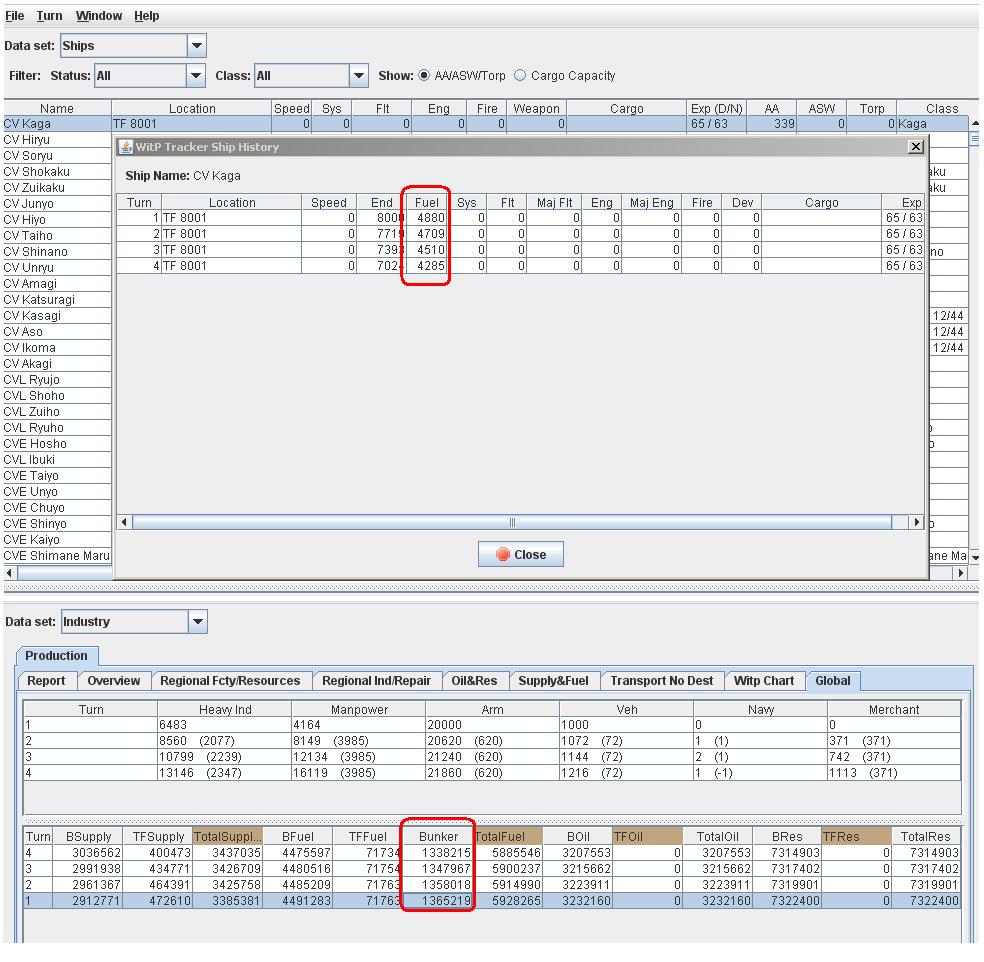The height and width of the screenshot is (962, 984).
Task: Click the TotalFuel column header
Action: click(508, 836)
